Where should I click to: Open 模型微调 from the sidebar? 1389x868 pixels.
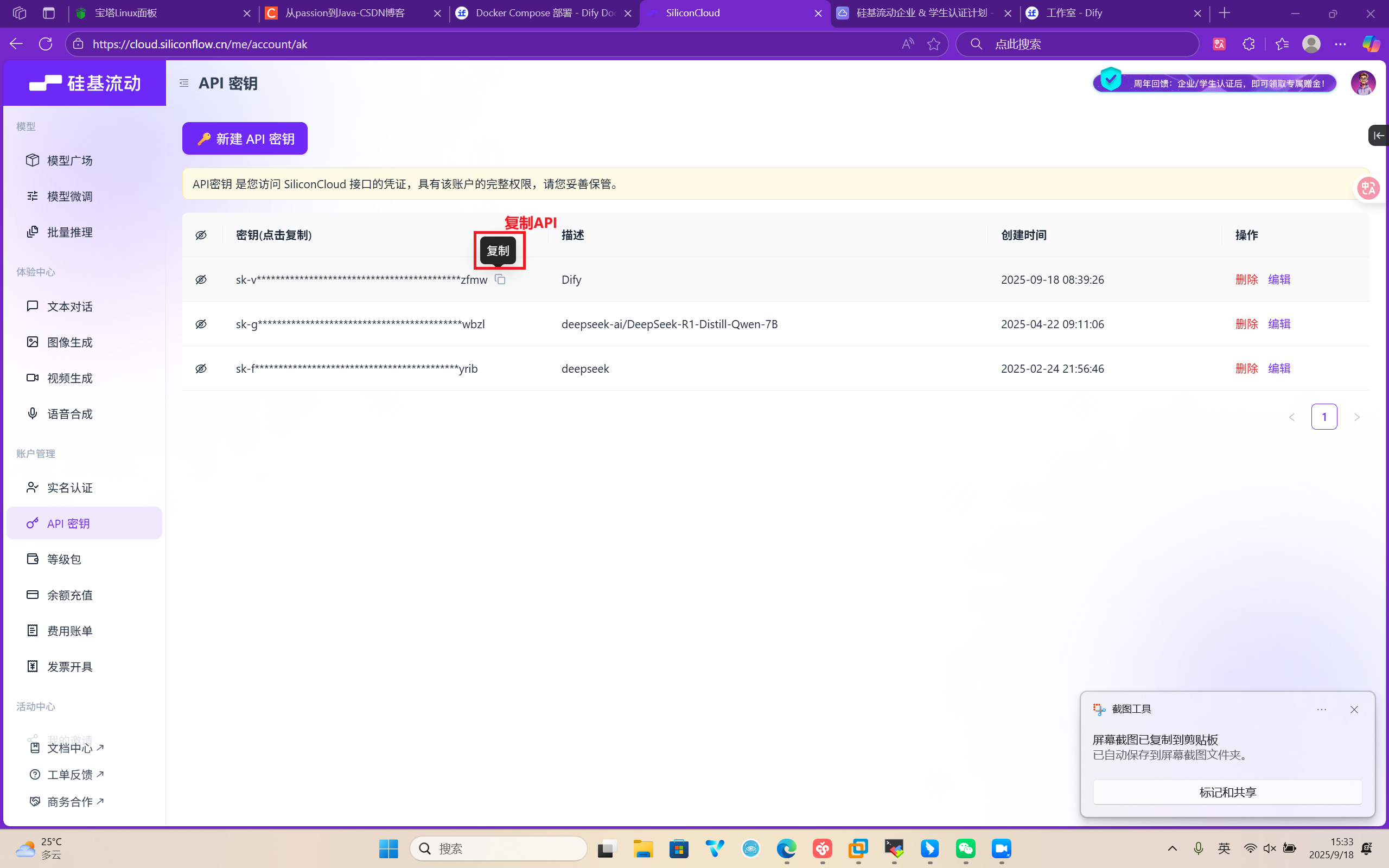[69, 196]
